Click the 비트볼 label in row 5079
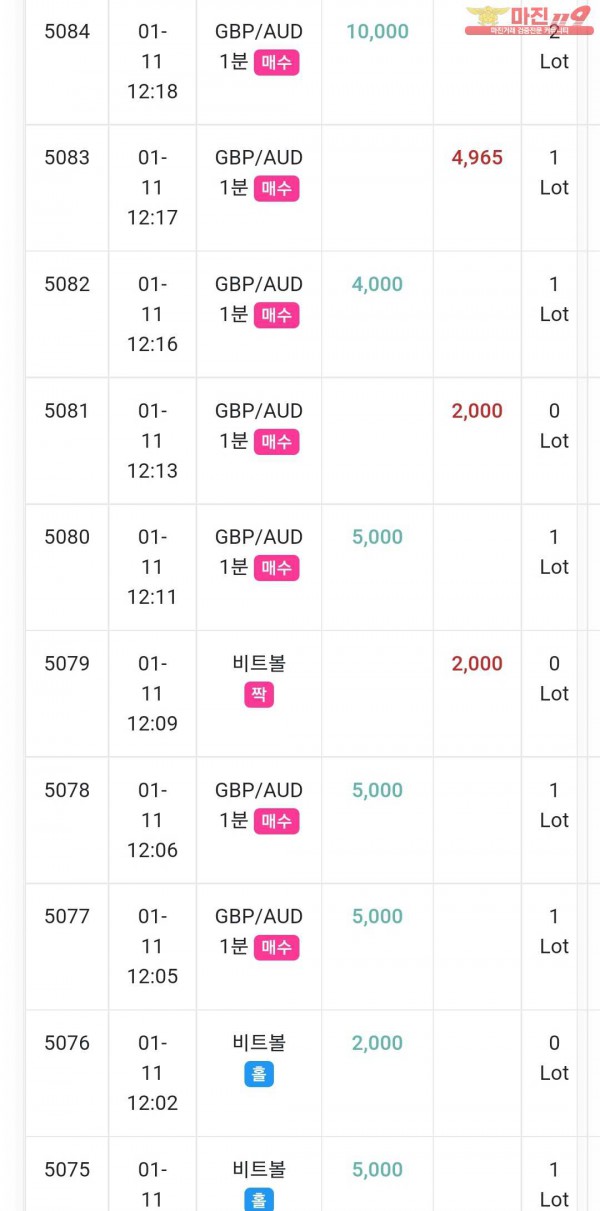 tap(259, 663)
